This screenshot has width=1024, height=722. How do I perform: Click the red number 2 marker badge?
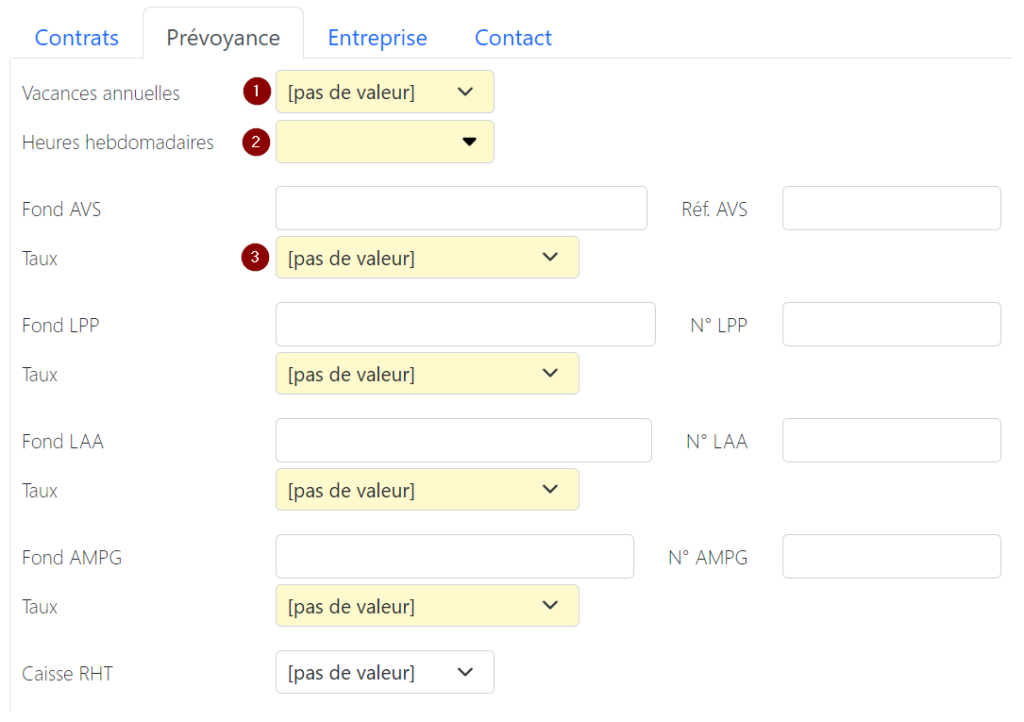point(257,142)
